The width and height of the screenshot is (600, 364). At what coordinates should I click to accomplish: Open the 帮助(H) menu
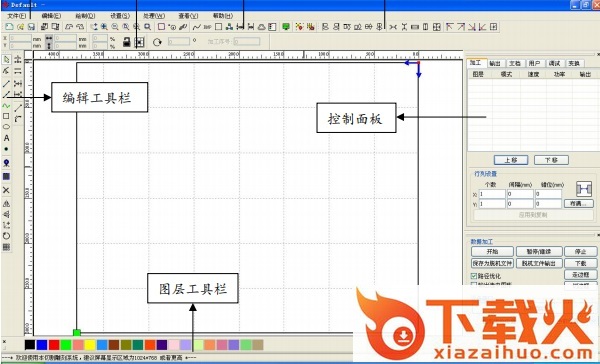(x=223, y=16)
